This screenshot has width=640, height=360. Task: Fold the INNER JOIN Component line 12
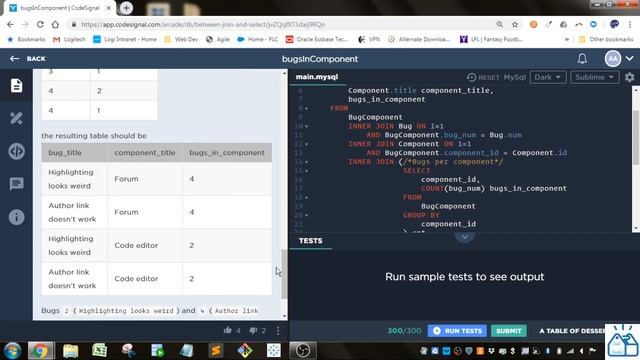coord(307,144)
